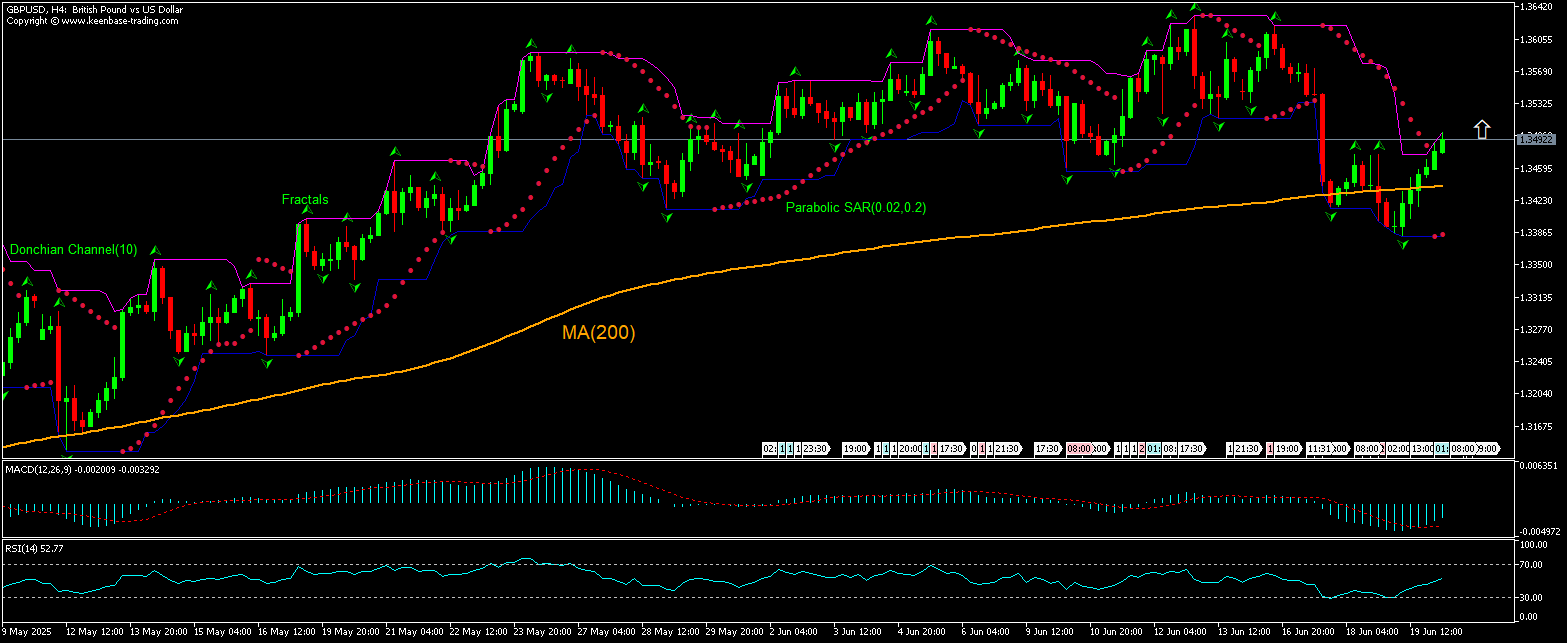This screenshot has height=643, width=1567.
Task: Click the 9 May 2025 axis date label
Action: click(25, 632)
